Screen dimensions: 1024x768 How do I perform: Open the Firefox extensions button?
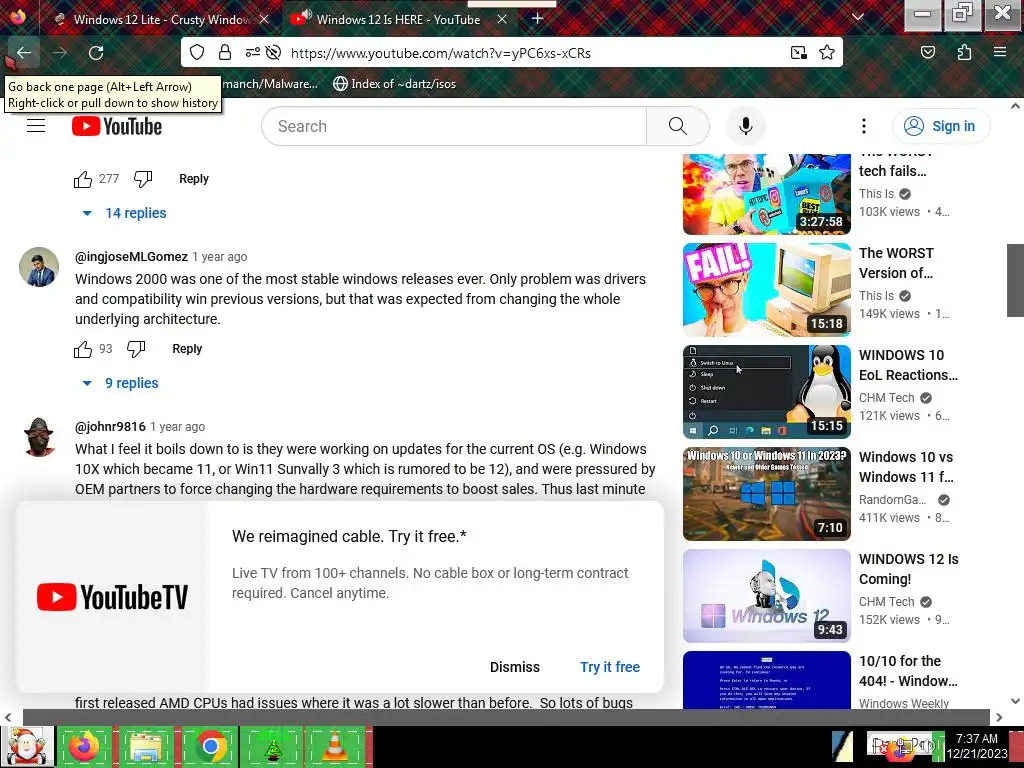point(964,52)
